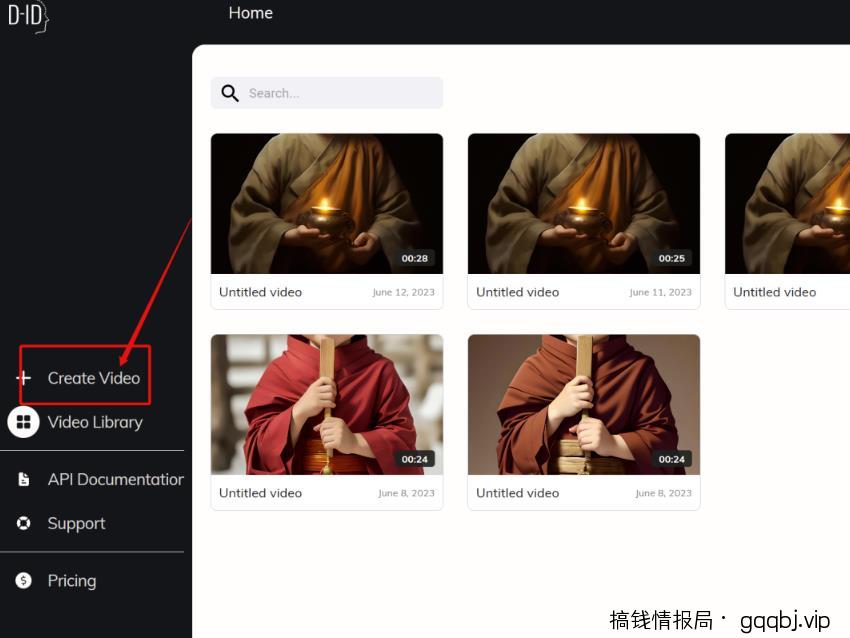Open API Documentation

tap(115, 479)
